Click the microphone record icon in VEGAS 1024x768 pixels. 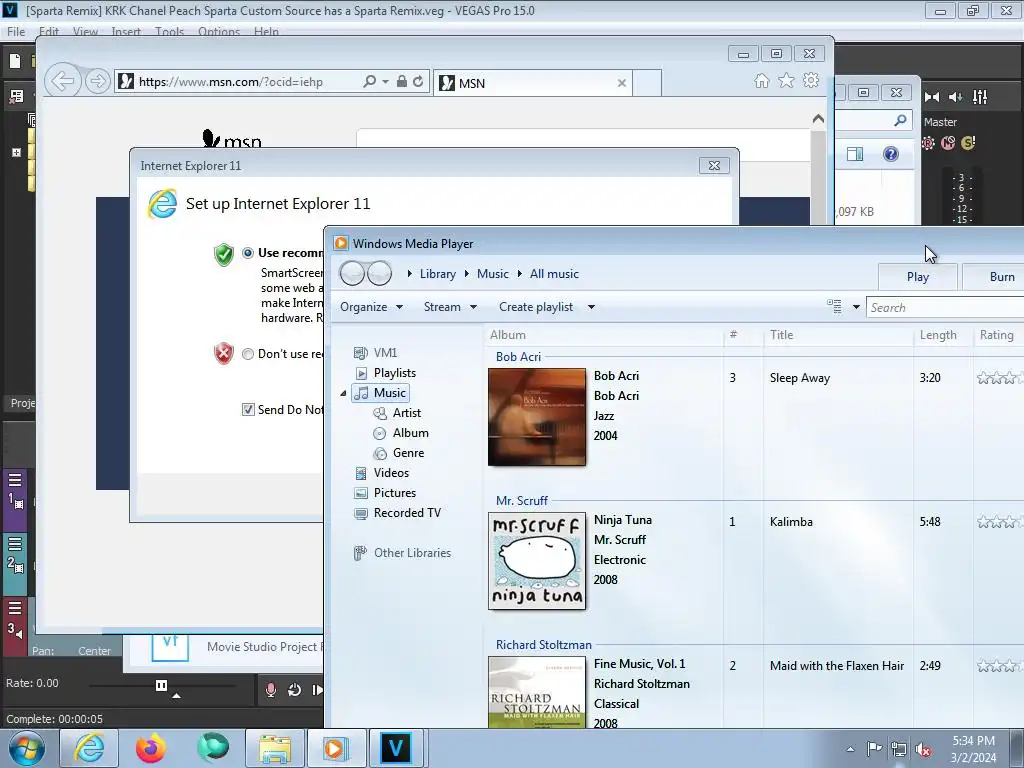(270, 690)
